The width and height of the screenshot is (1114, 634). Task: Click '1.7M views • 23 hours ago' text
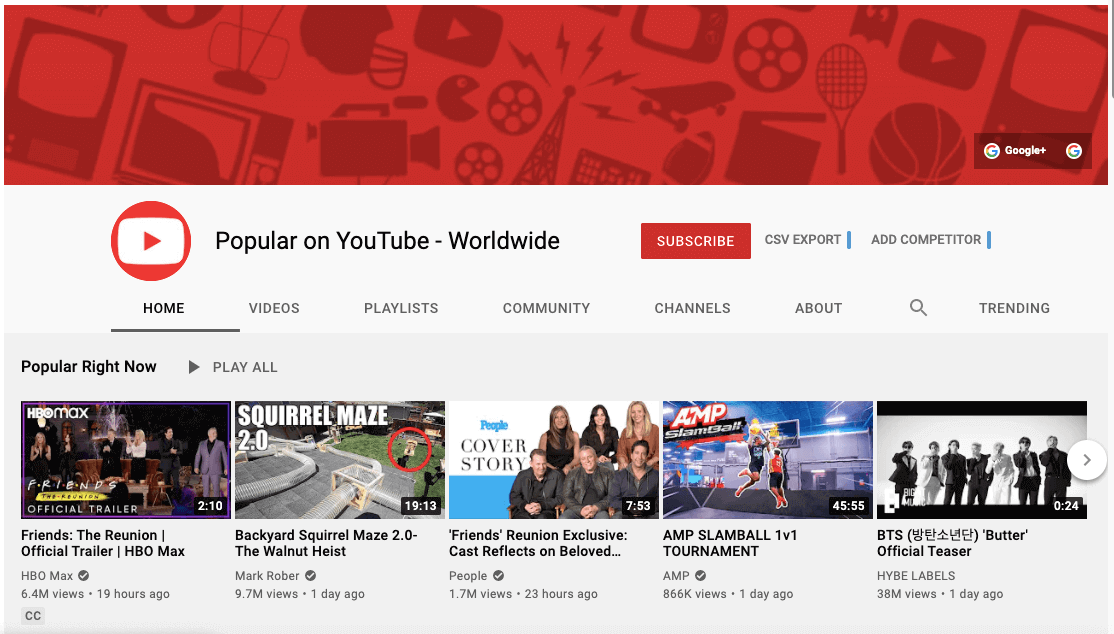point(523,593)
